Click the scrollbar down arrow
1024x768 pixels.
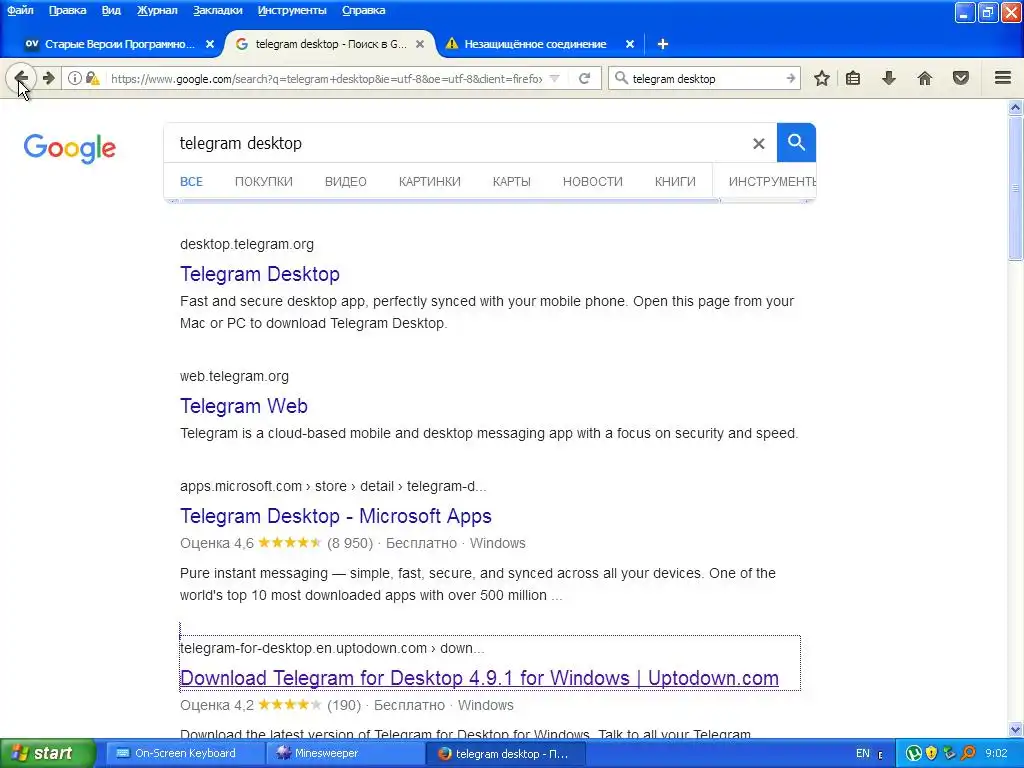point(1016,729)
